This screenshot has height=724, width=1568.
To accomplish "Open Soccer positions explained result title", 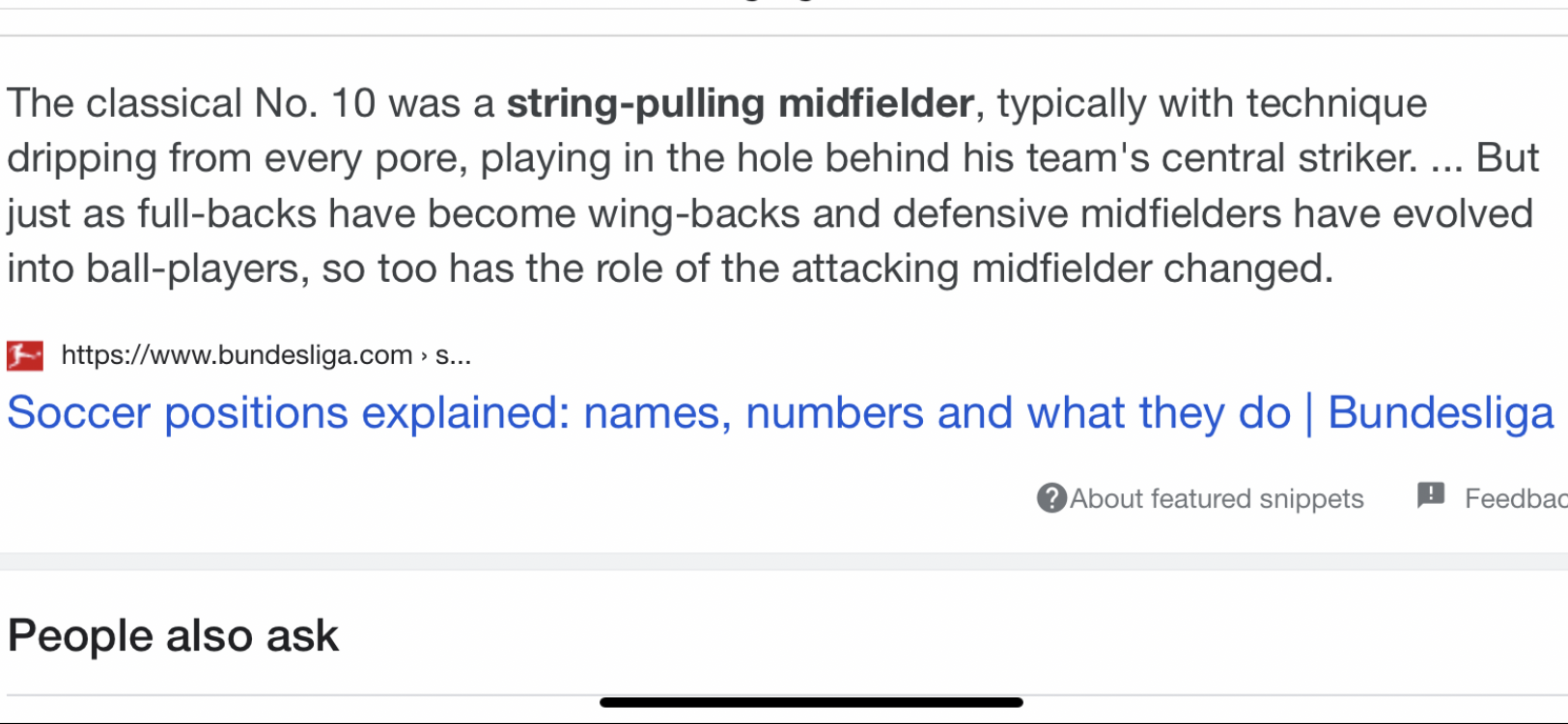I will tap(780, 413).
